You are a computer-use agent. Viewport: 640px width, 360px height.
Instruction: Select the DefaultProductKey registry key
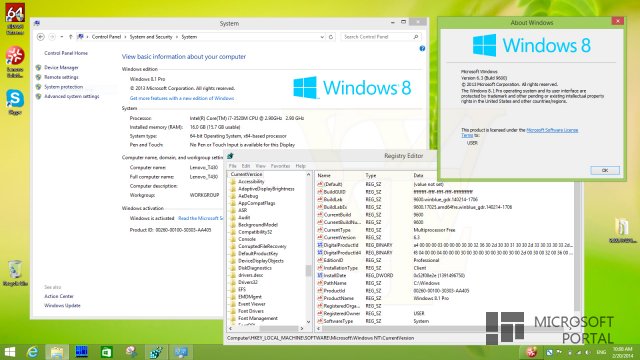258,253
